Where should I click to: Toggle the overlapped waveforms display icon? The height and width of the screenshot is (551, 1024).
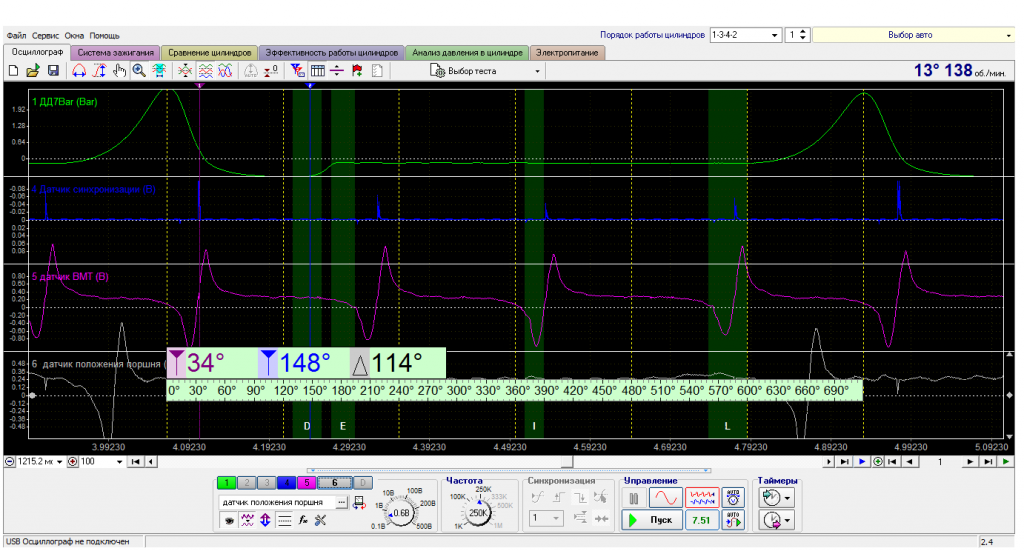[225, 71]
